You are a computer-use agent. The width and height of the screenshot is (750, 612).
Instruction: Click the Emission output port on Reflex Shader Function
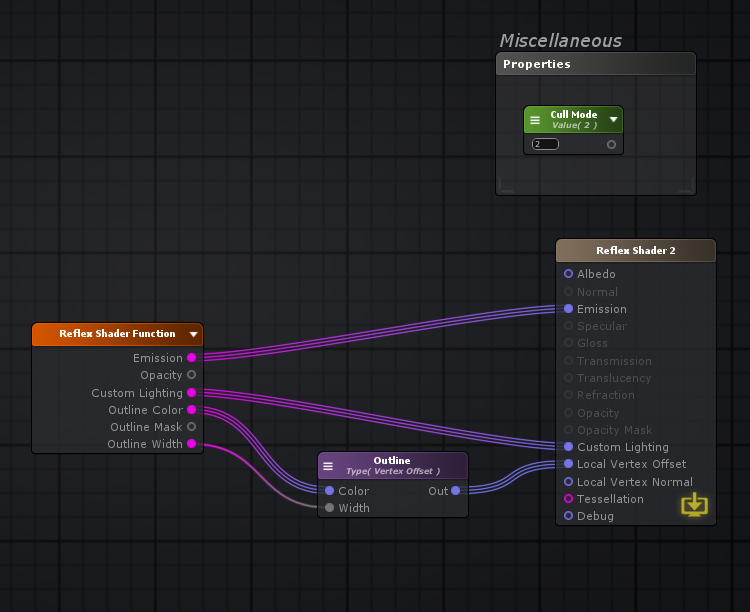(192, 358)
